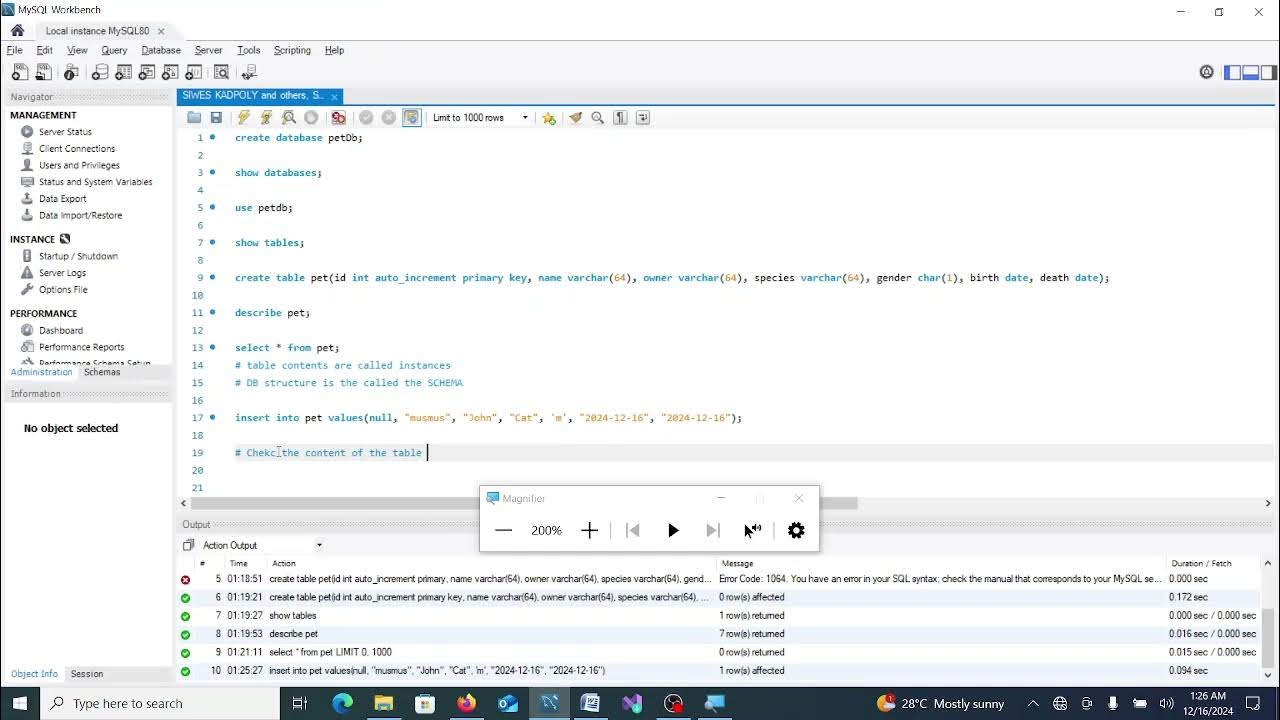This screenshot has height=720, width=1280.
Task: Open Users and Privileges
Action: point(79,165)
